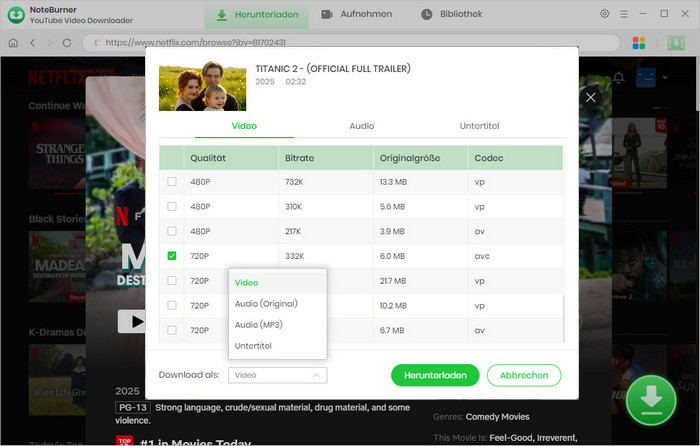Click the Originalgröße column header
The width and height of the screenshot is (700, 446).
pyautogui.click(x=421, y=158)
